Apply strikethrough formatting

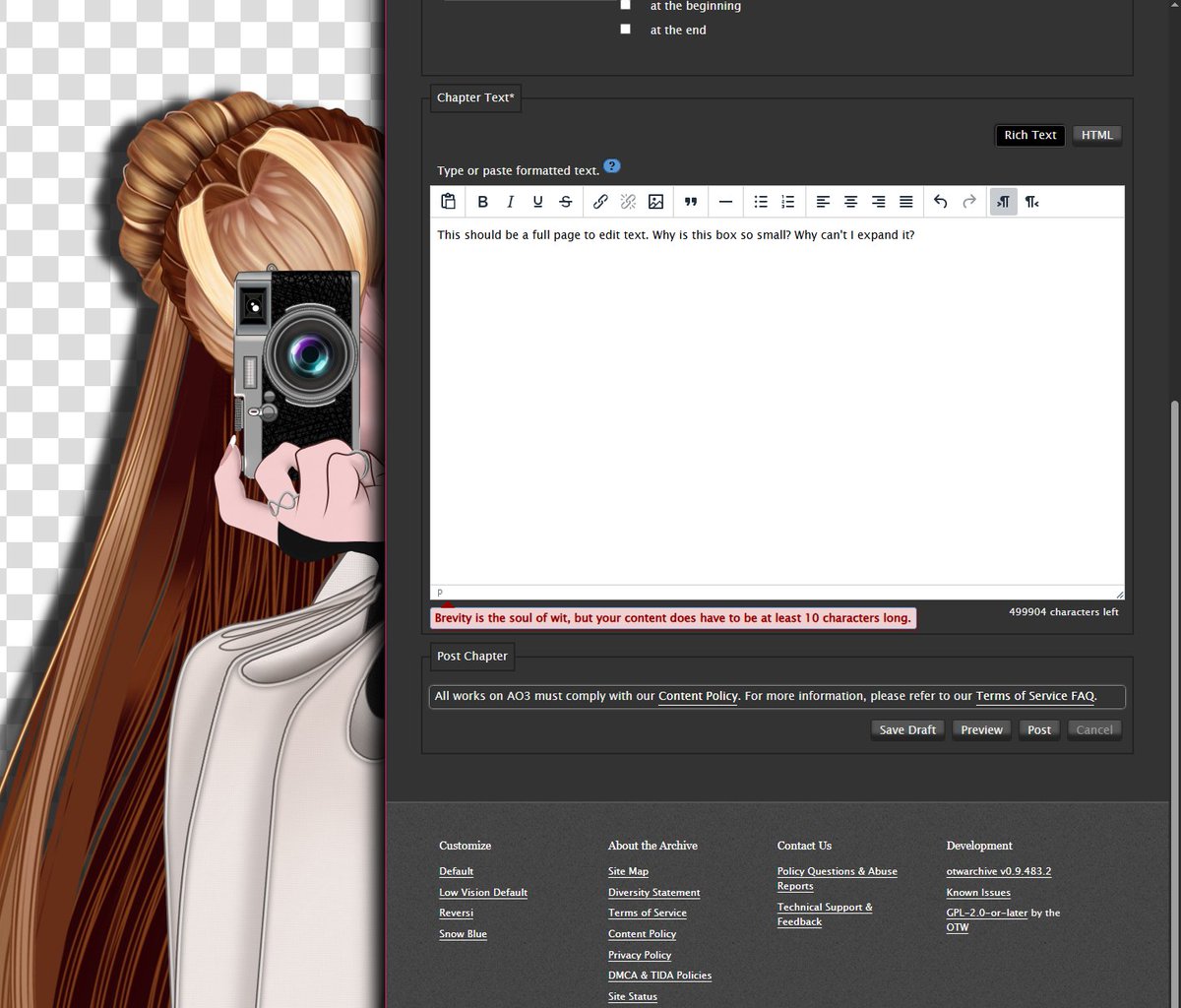pyautogui.click(x=565, y=202)
